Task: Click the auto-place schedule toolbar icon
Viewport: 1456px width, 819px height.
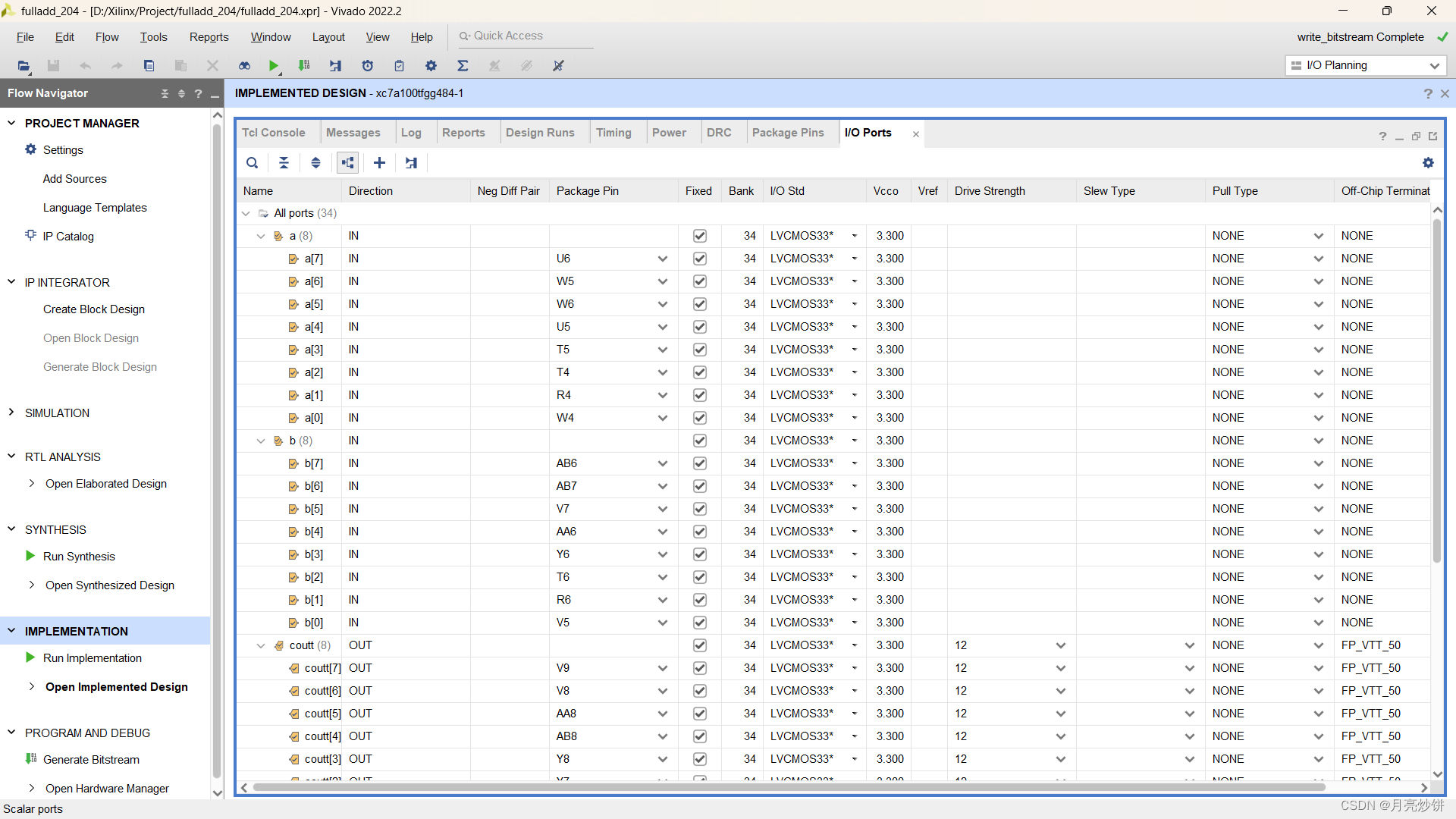Action: (x=335, y=66)
